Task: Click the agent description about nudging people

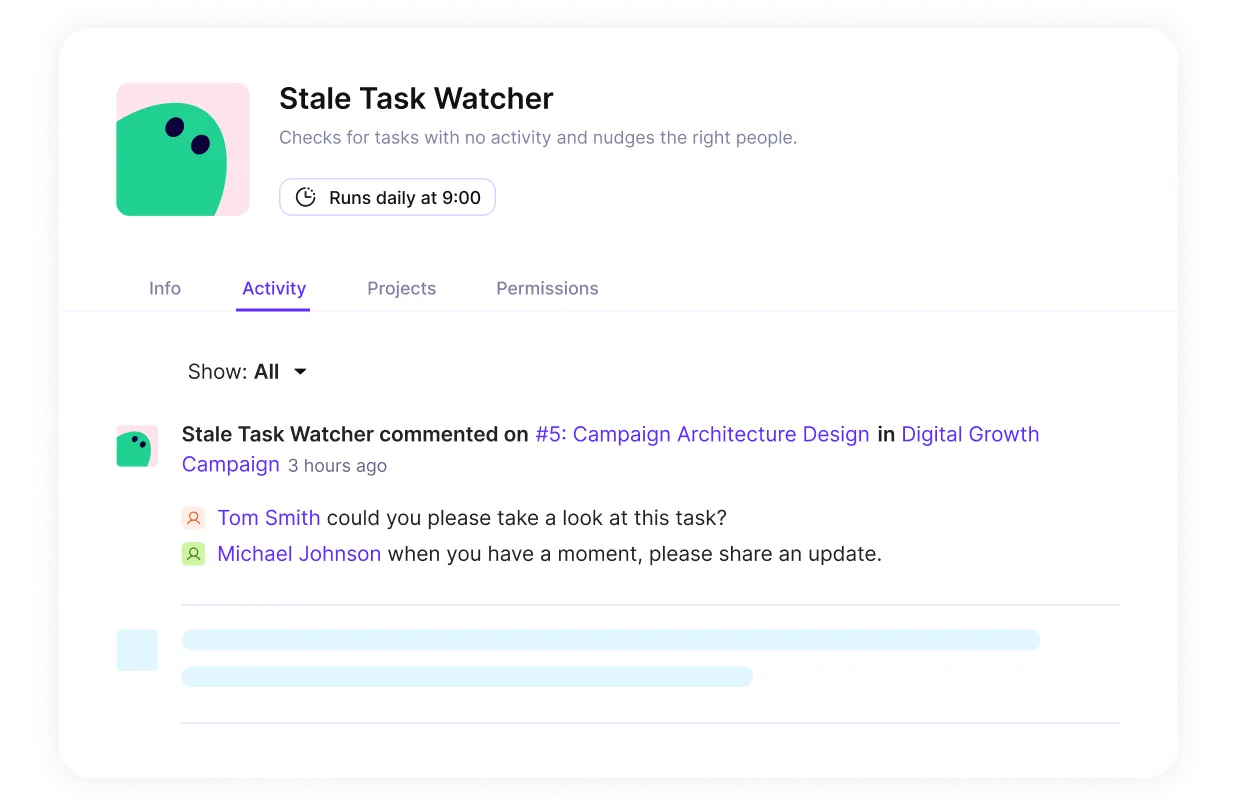Action: coord(538,138)
